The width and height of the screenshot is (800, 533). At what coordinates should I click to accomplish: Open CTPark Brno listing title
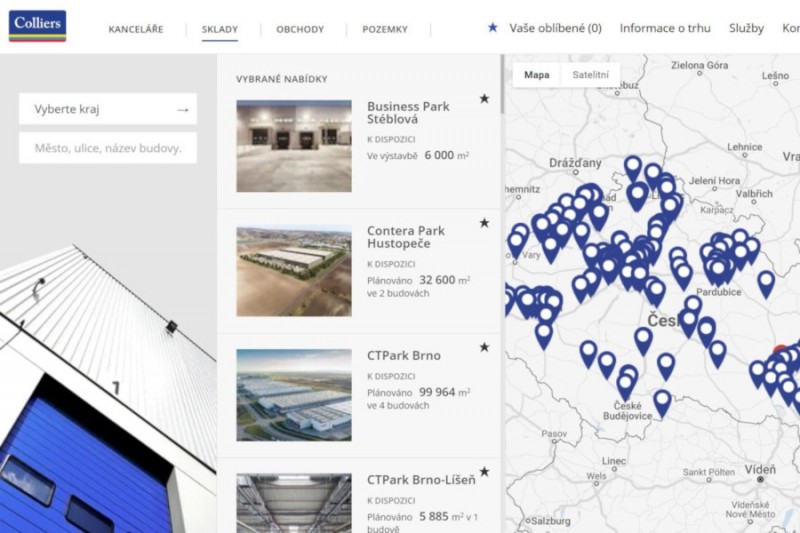[x=404, y=356]
